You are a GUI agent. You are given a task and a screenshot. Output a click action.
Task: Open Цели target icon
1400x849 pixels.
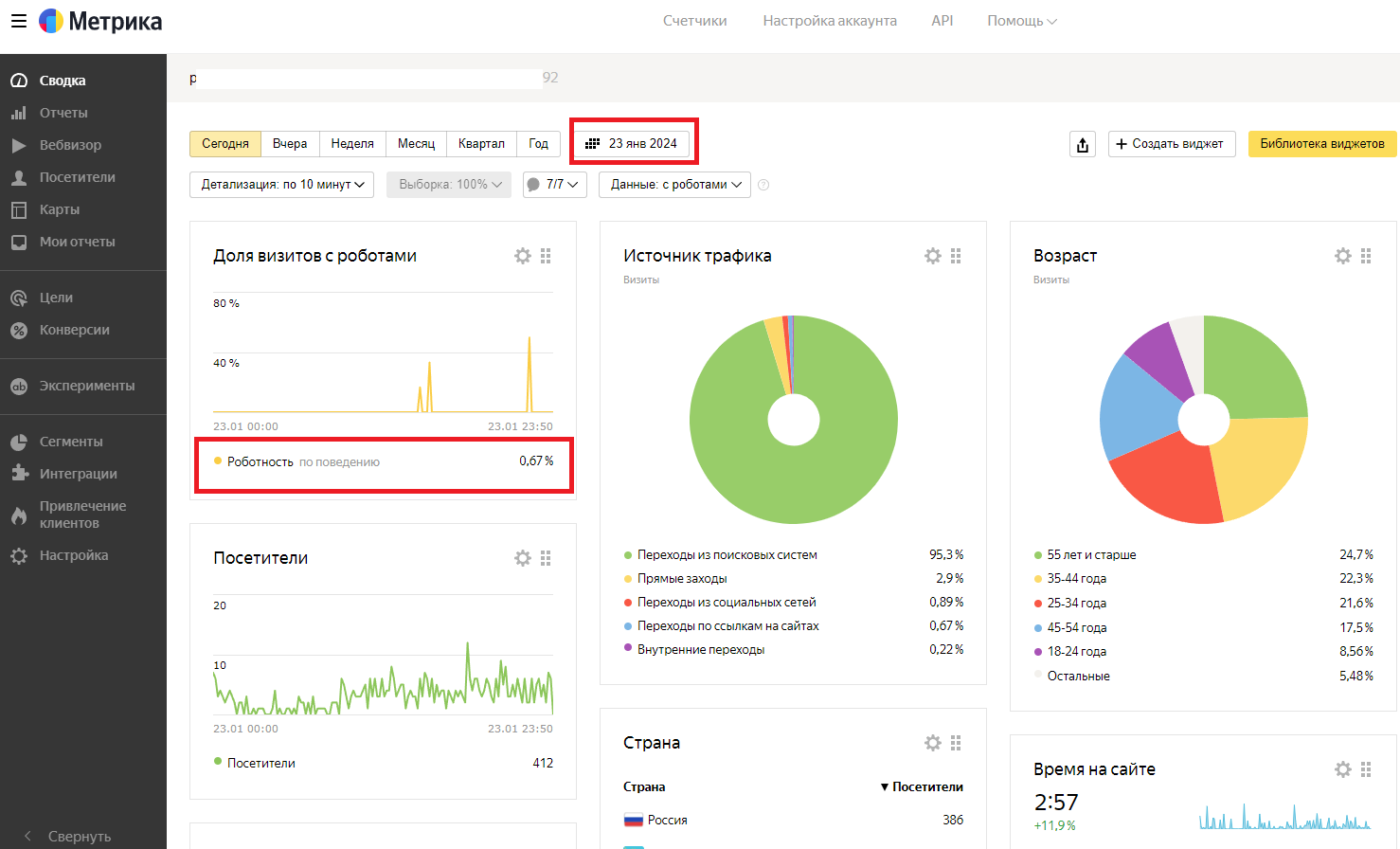pos(19,298)
